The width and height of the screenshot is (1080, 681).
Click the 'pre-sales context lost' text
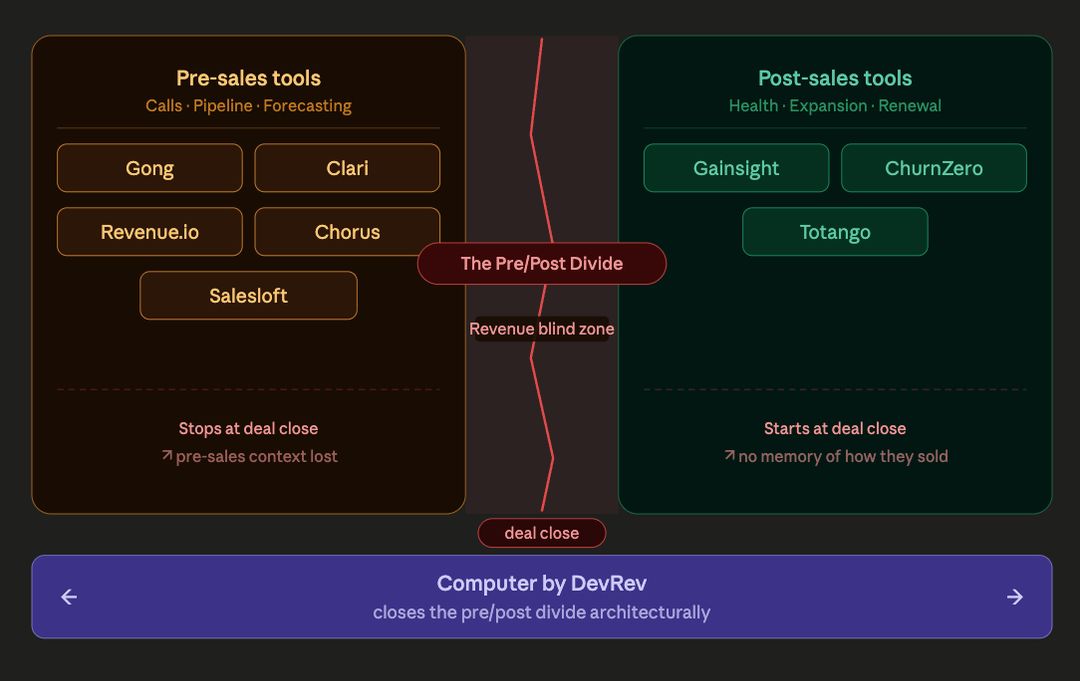point(256,457)
